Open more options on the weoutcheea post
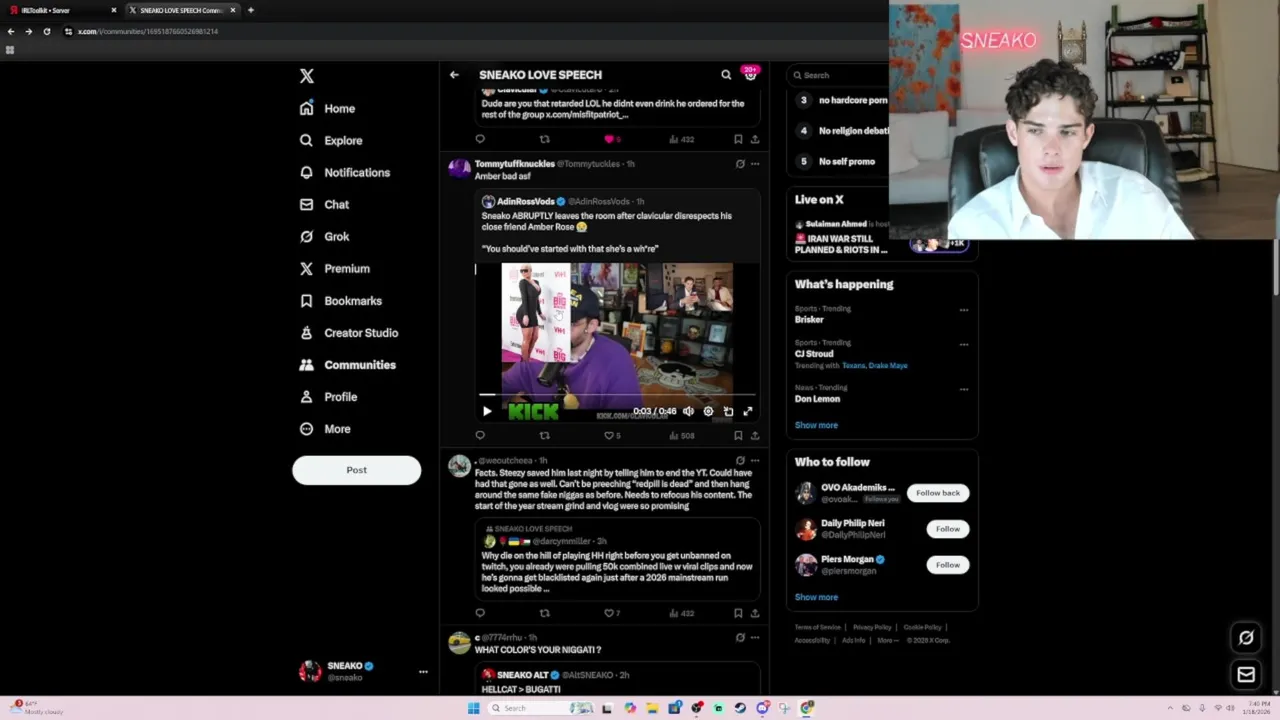Viewport: 1280px width, 720px height. (x=755, y=461)
